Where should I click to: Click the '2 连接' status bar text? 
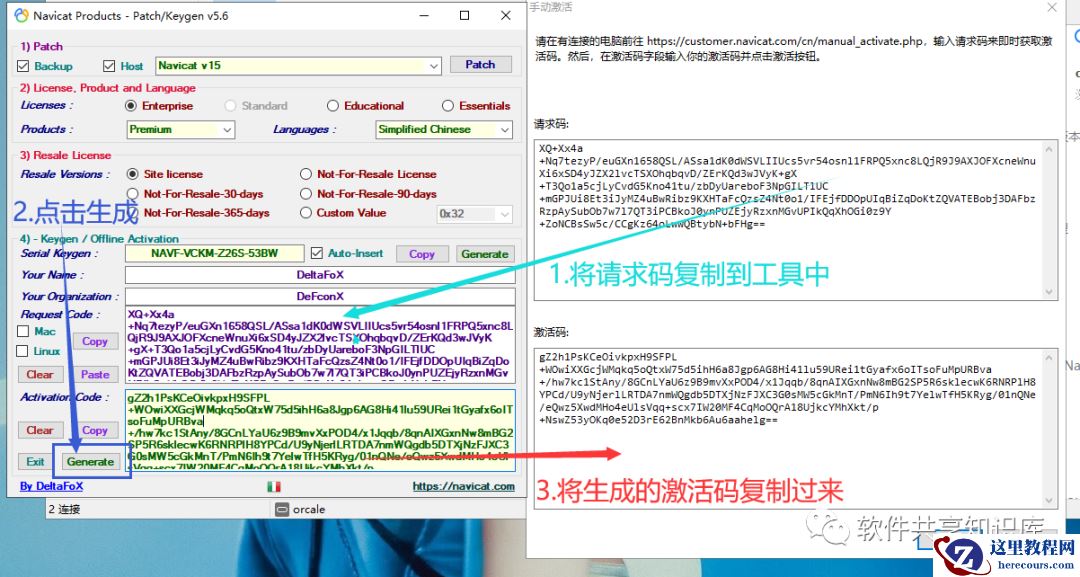64,510
